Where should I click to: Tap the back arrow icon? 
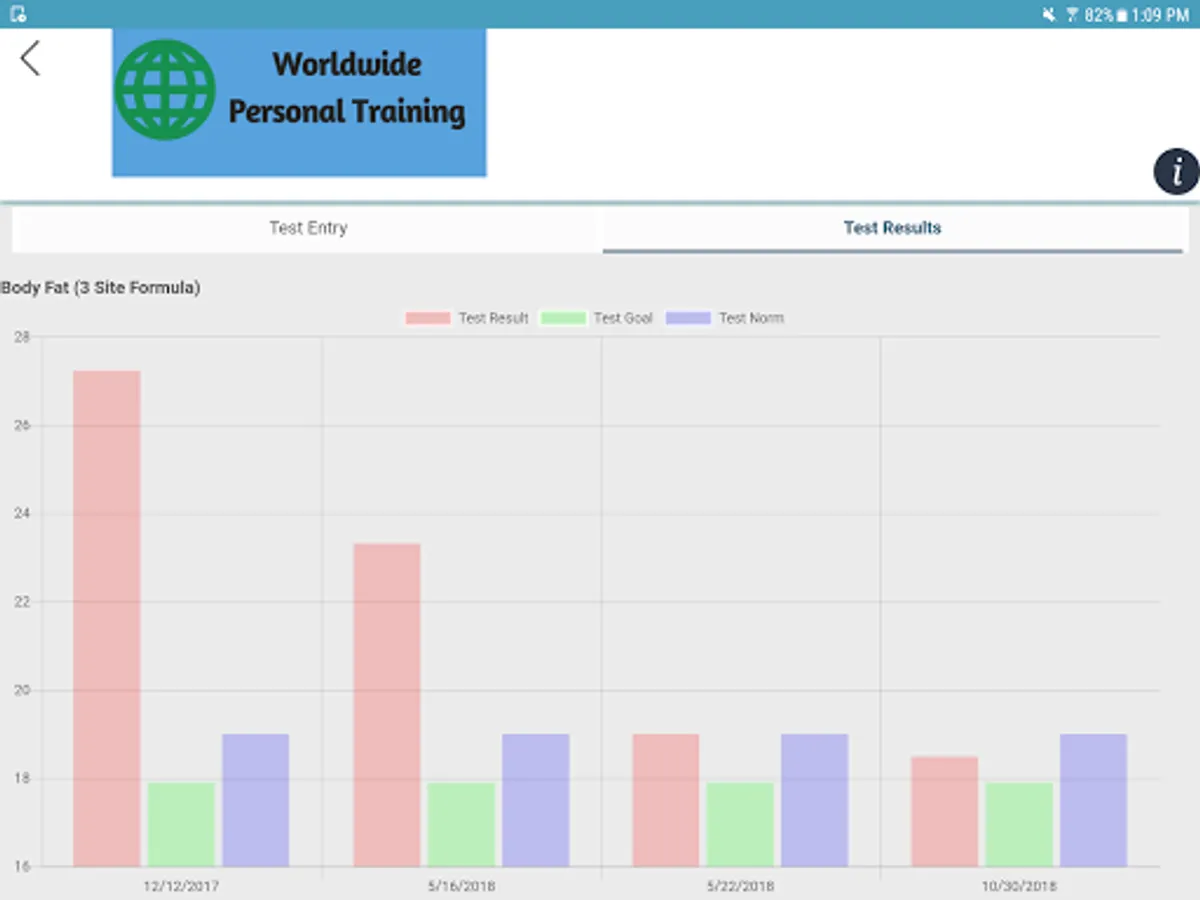pyautogui.click(x=30, y=58)
